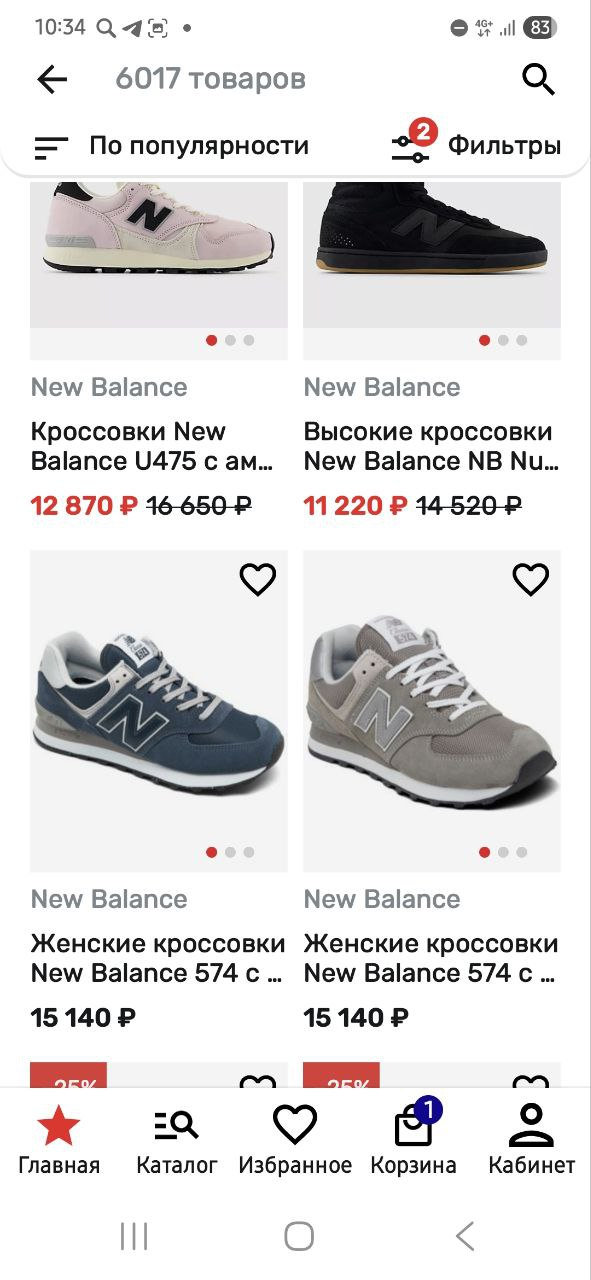Open the По популярности sort dropdown
591x1280 pixels.
(x=171, y=146)
